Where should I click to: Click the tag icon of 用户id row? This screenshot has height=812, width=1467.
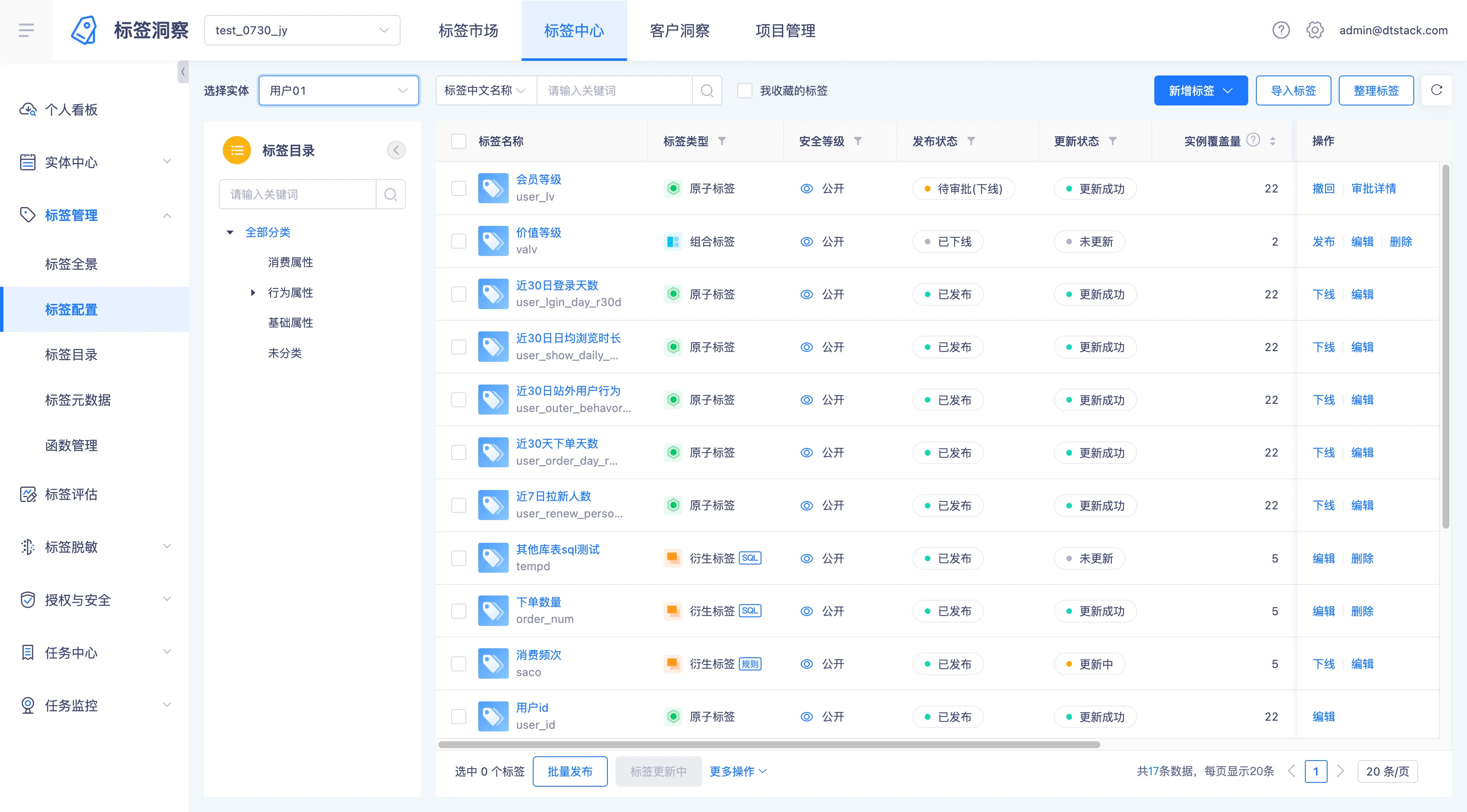(492, 716)
